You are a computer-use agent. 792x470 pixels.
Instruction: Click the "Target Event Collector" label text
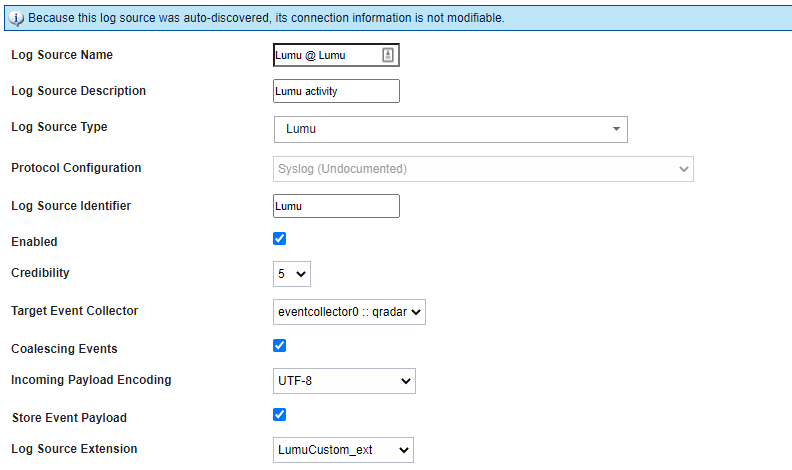pos(74,311)
